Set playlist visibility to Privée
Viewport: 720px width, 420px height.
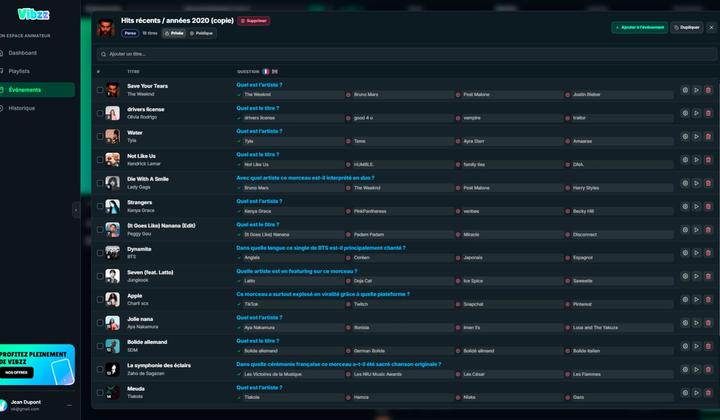point(174,33)
